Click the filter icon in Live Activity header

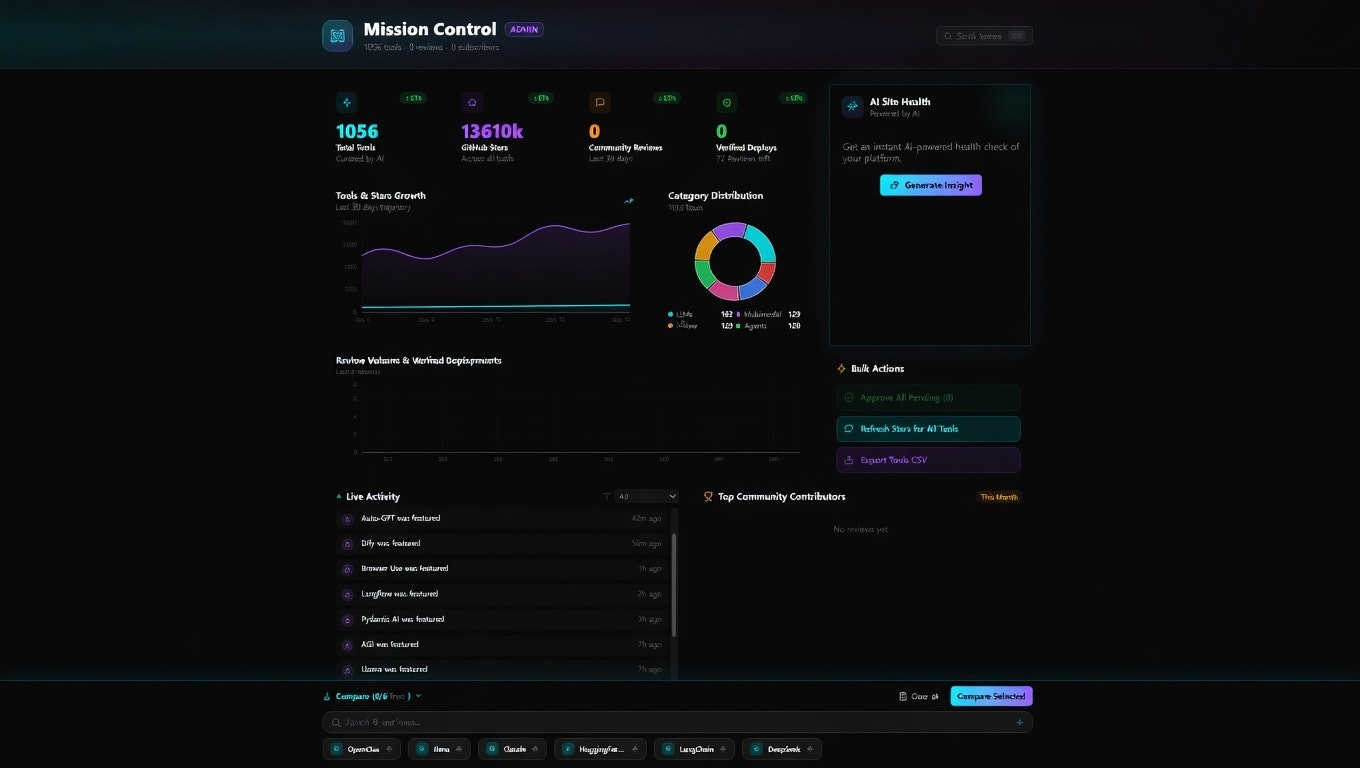(x=606, y=496)
